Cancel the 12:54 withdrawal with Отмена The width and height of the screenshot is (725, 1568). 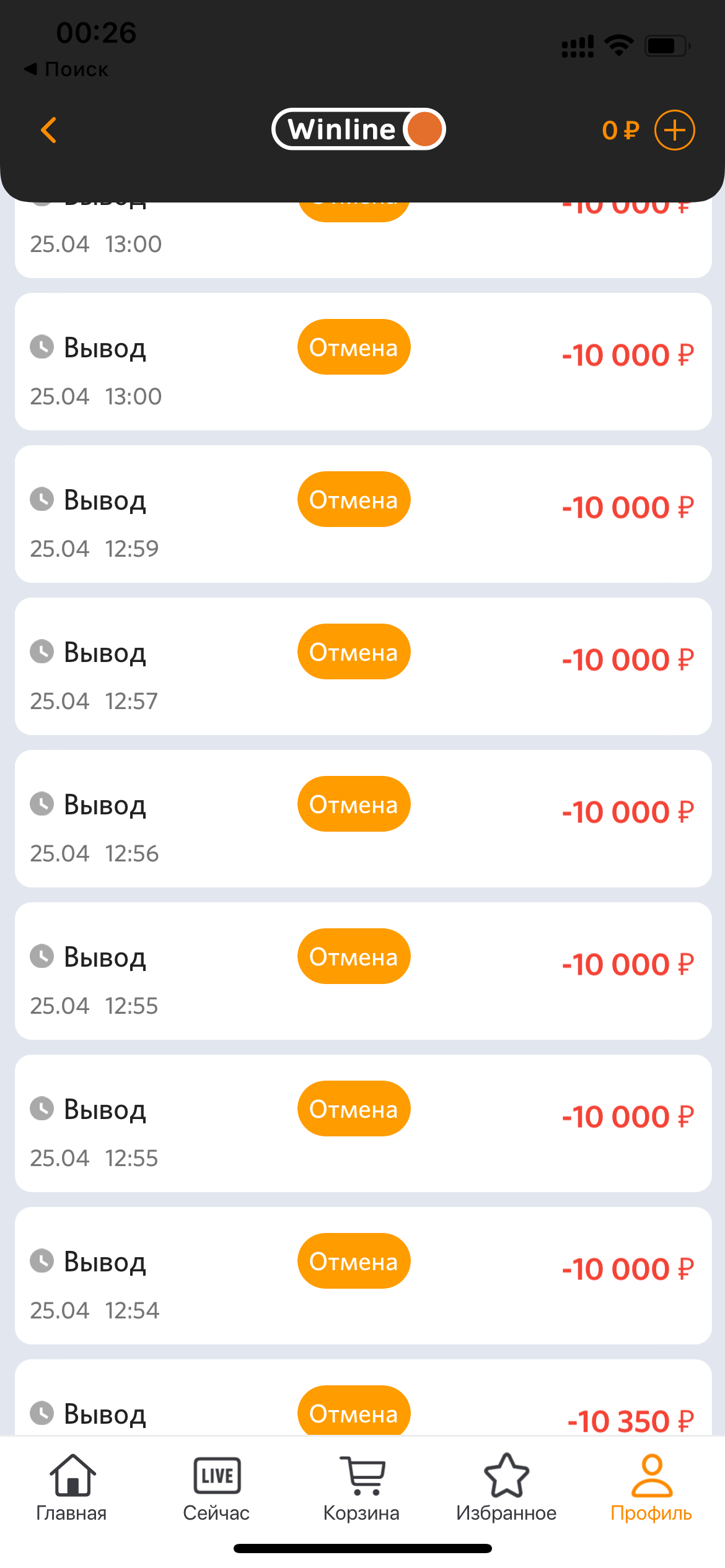[x=354, y=1261]
